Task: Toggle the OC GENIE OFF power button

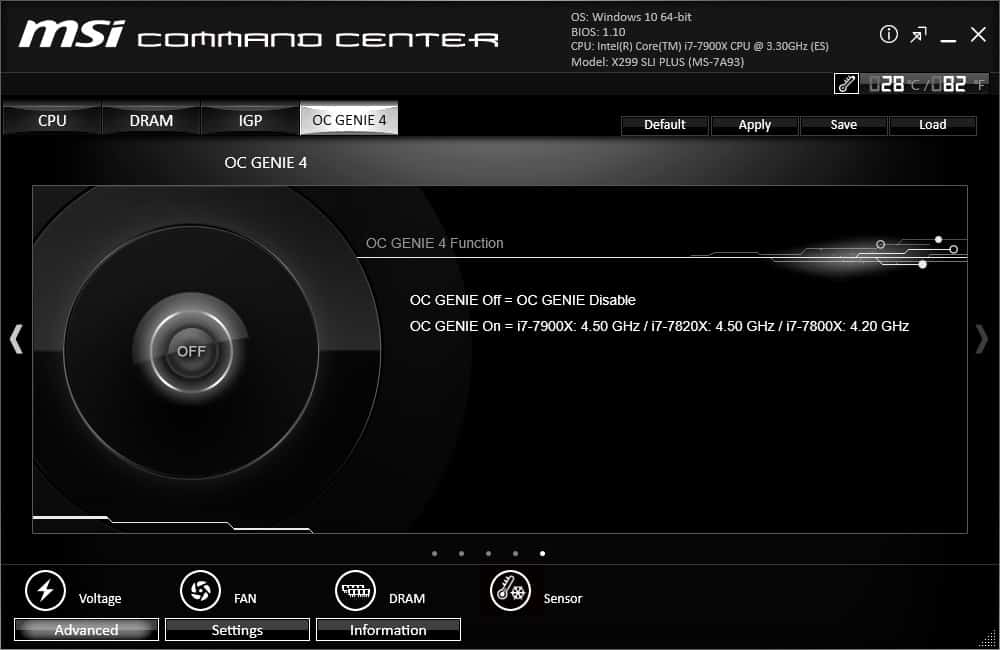Action: 191,351
